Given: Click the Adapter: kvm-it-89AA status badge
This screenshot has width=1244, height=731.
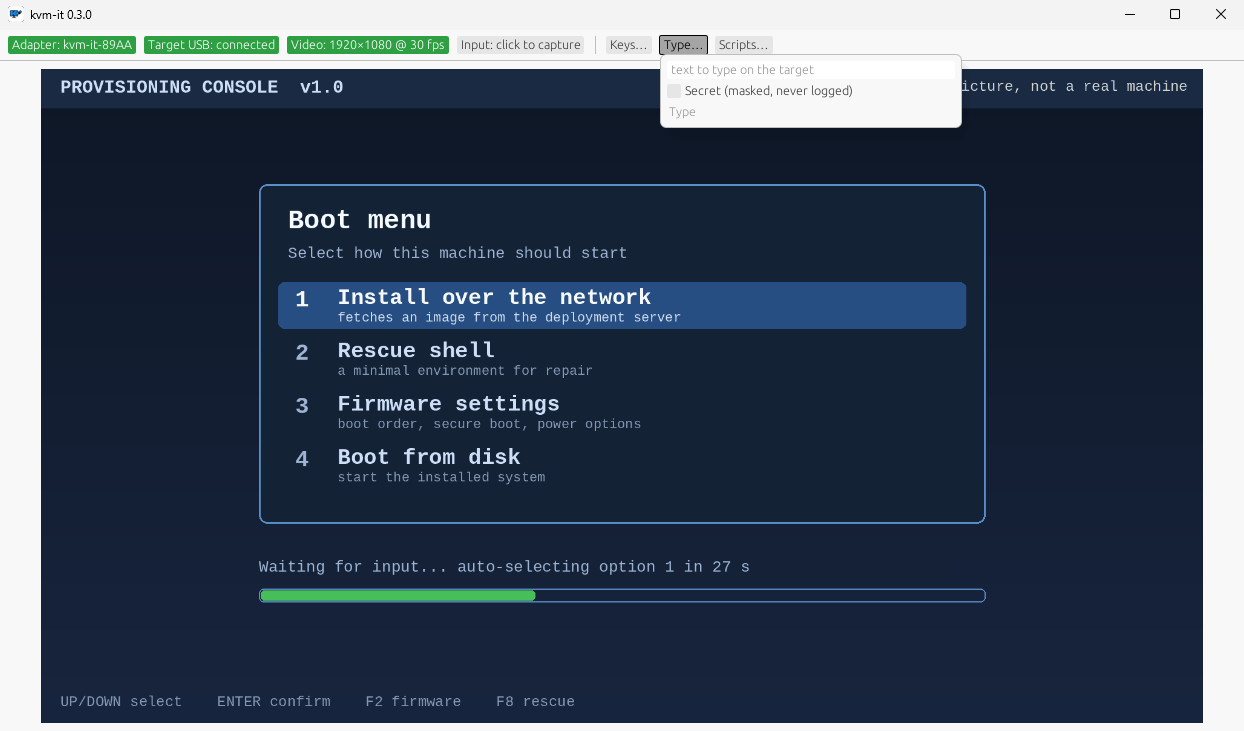Looking at the screenshot, I should [x=72, y=45].
